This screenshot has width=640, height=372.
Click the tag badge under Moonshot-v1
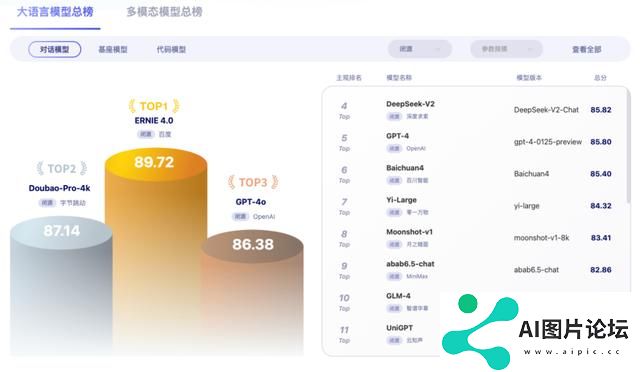394,244
